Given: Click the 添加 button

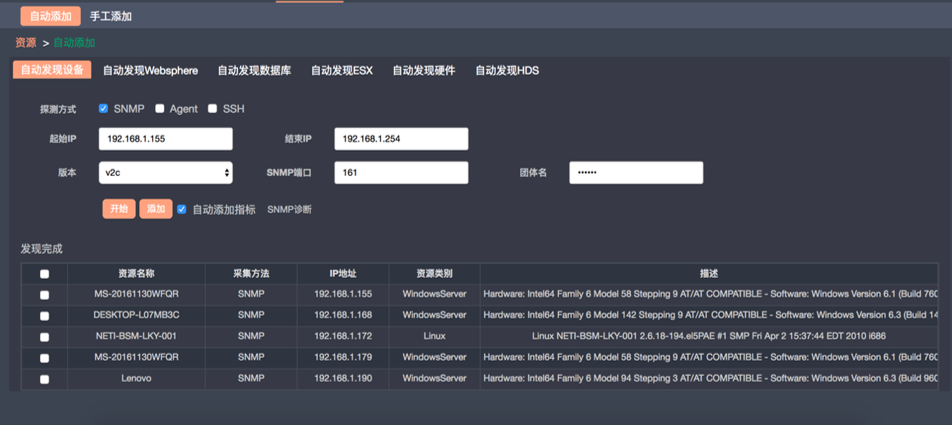Looking at the screenshot, I should pos(155,209).
